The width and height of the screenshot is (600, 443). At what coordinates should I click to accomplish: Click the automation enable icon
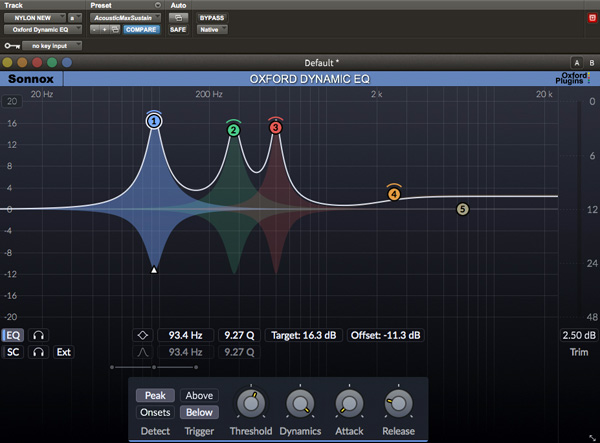[178, 18]
